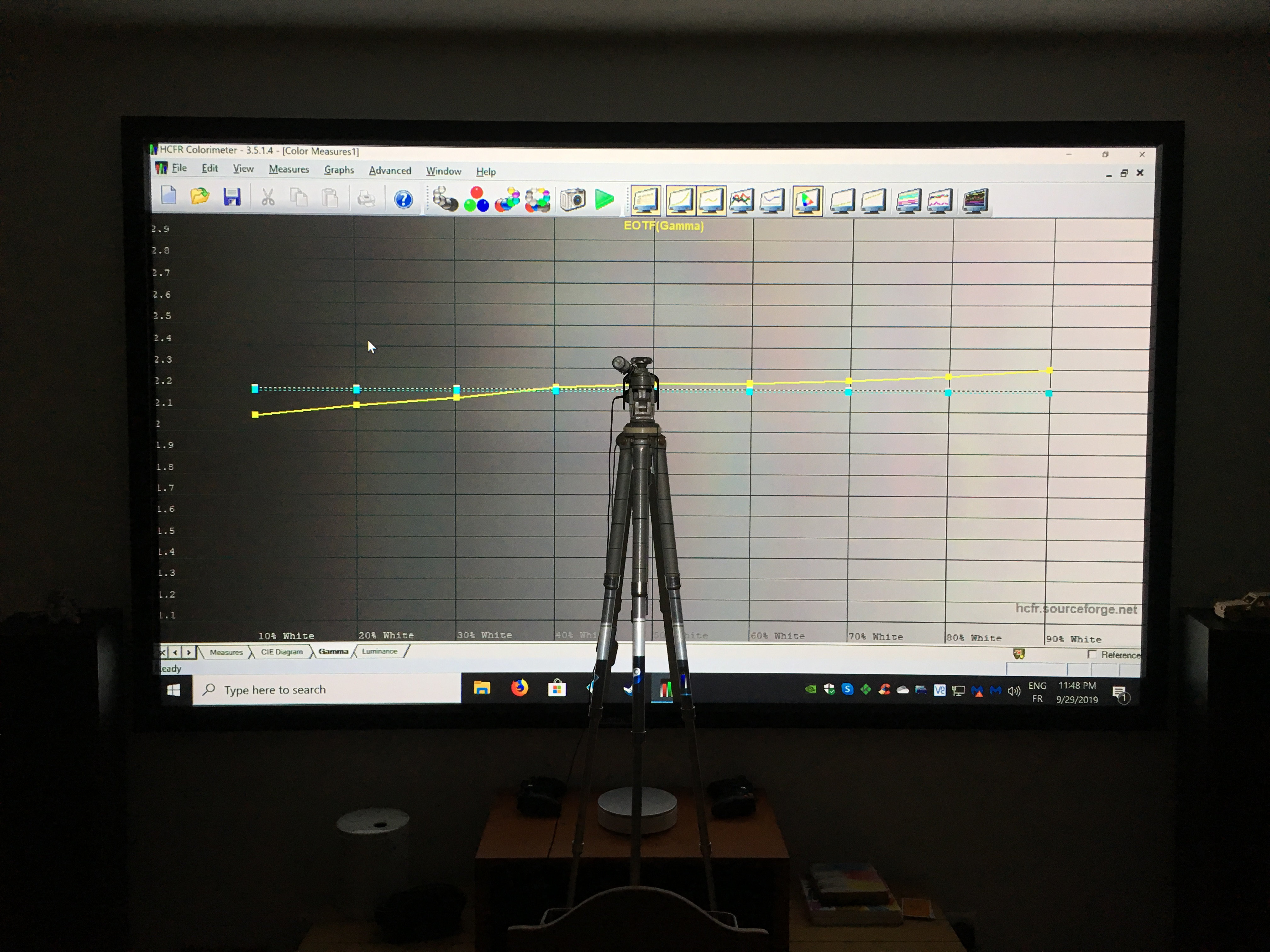Launch Firefox from the taskbar

coord(520,688)
